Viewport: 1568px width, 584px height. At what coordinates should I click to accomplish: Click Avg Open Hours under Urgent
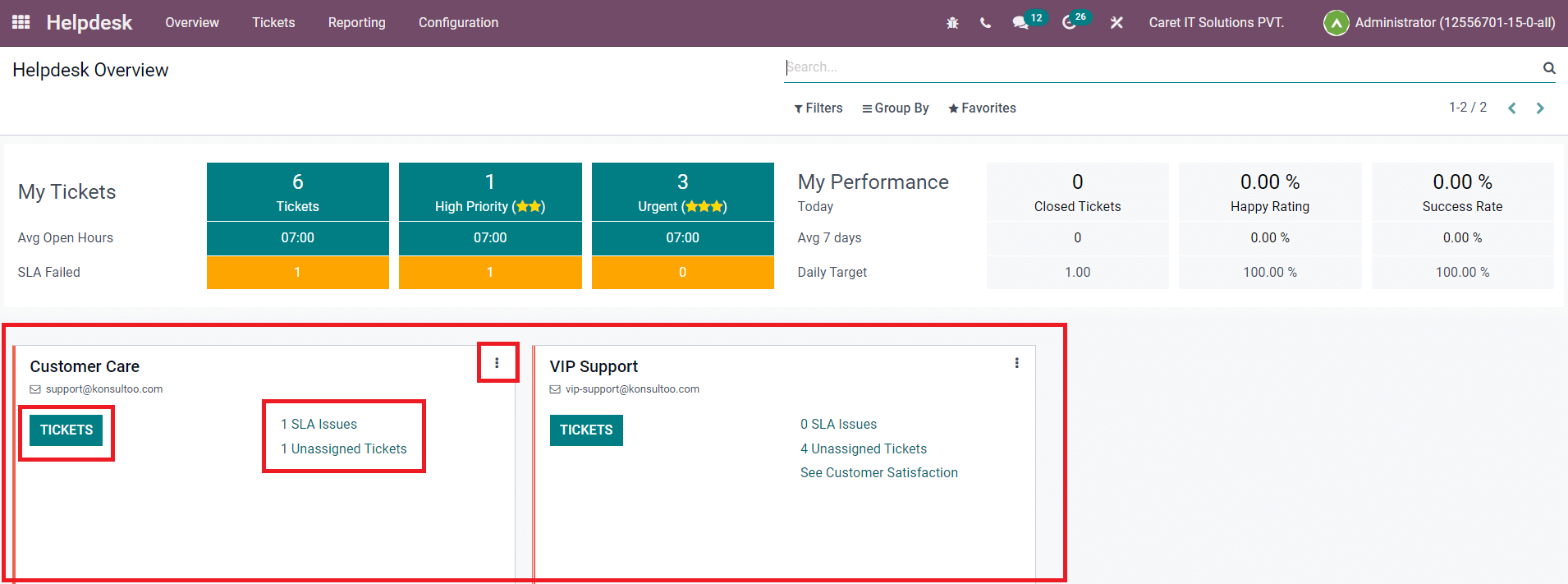pyautogui.click(x=683, y=238)
